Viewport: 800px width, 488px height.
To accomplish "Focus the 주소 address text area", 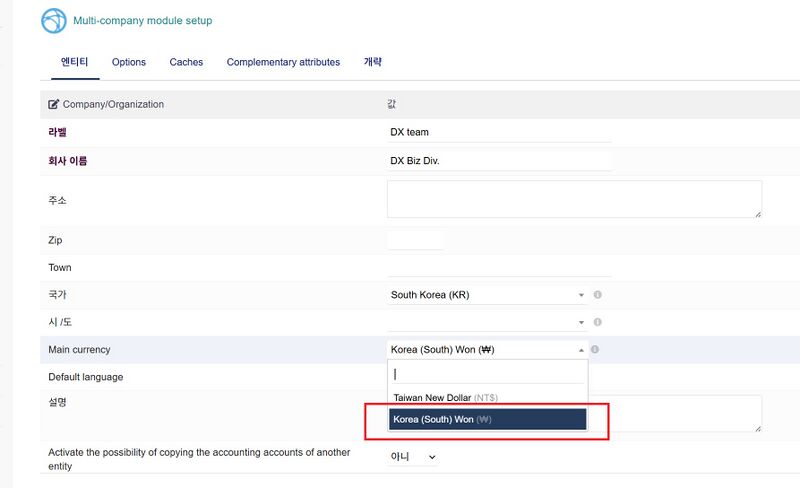I will 574,199.
